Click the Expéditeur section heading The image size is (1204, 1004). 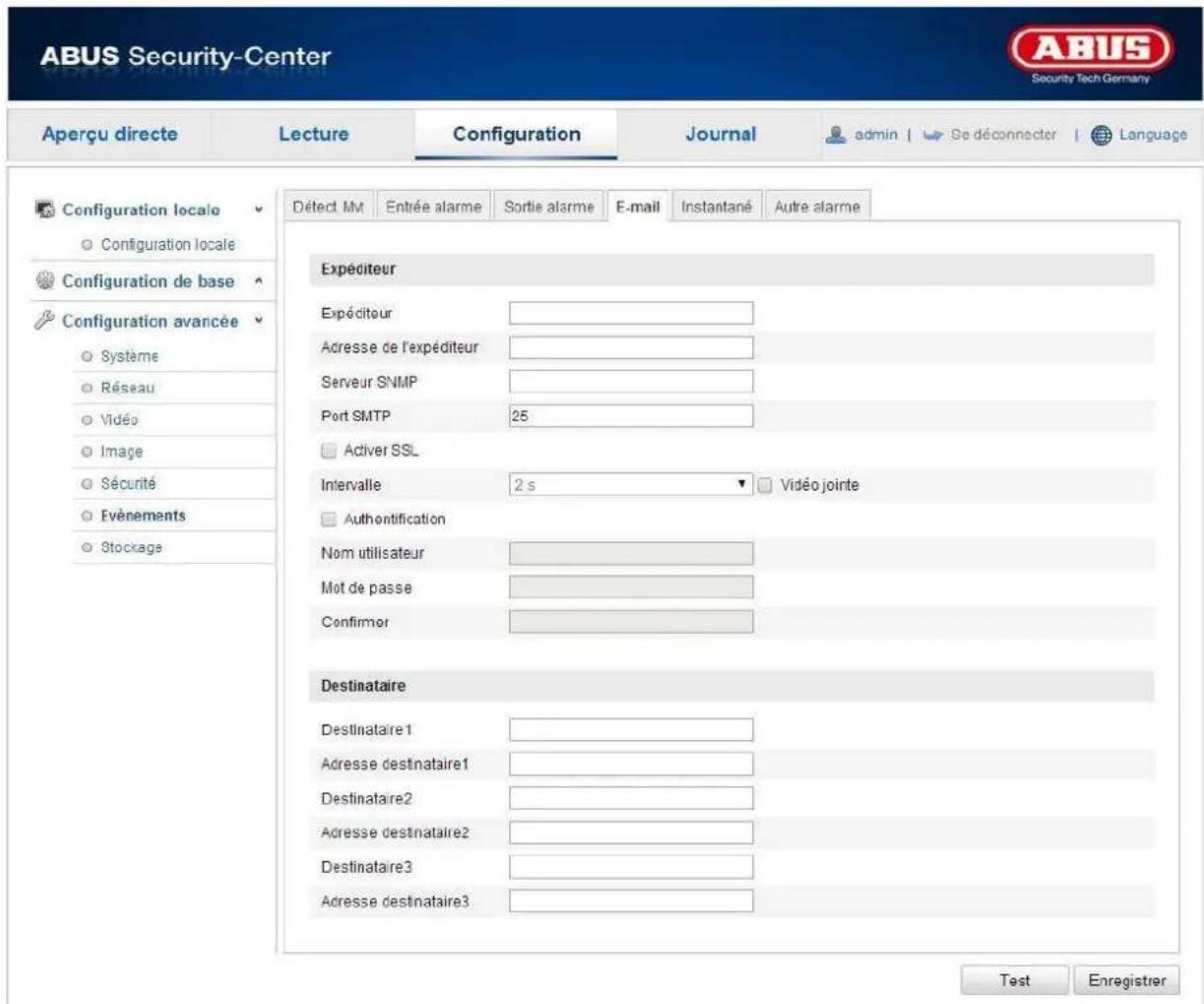(358, 269)
